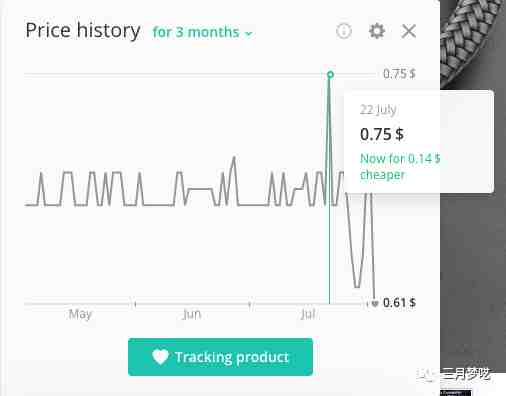Click the Price history title
506x396 pixels.
point(83,31)
